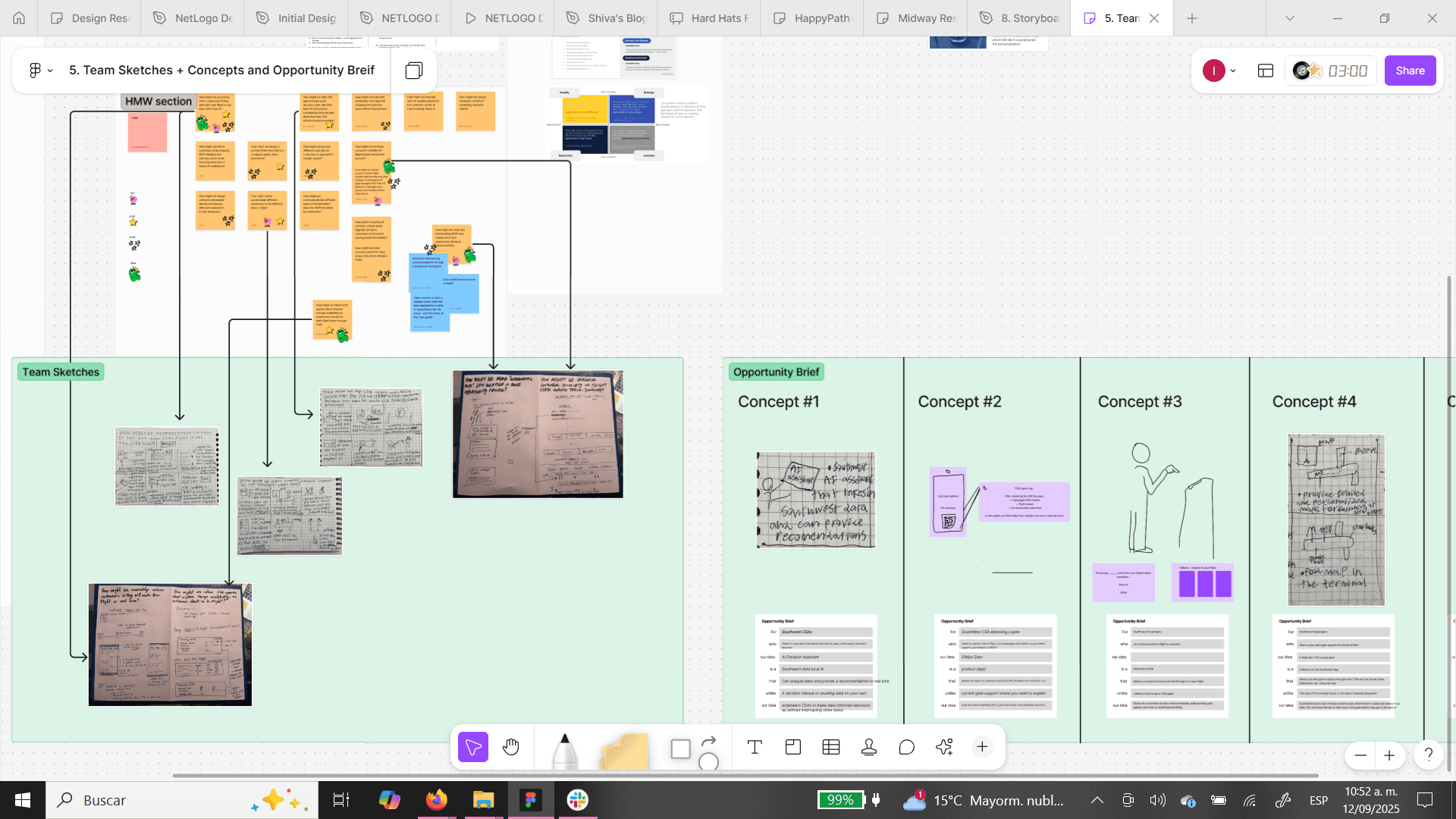
Task: Open the browser tab list chevron
Action: 1289,18
